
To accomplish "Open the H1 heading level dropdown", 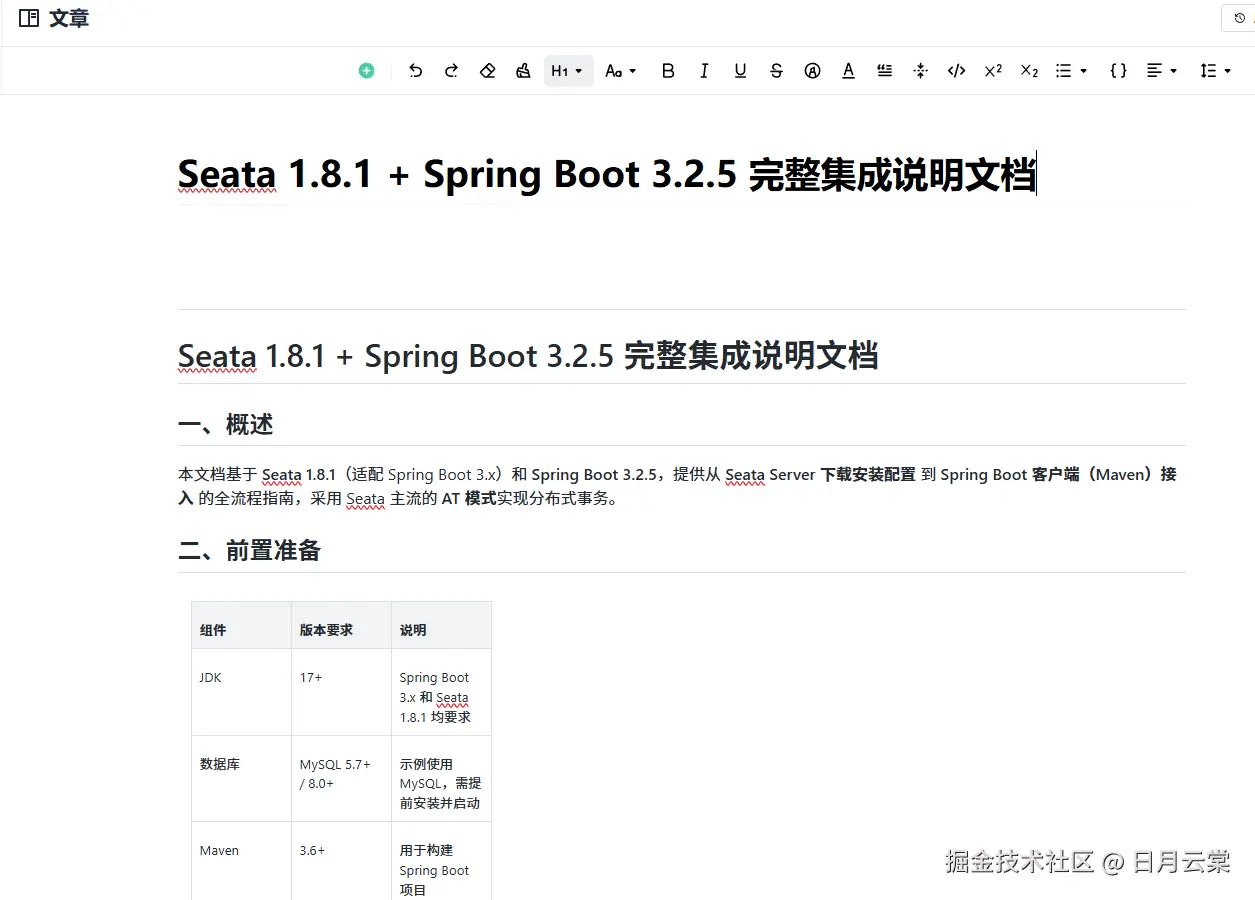I will click(568, 71).
